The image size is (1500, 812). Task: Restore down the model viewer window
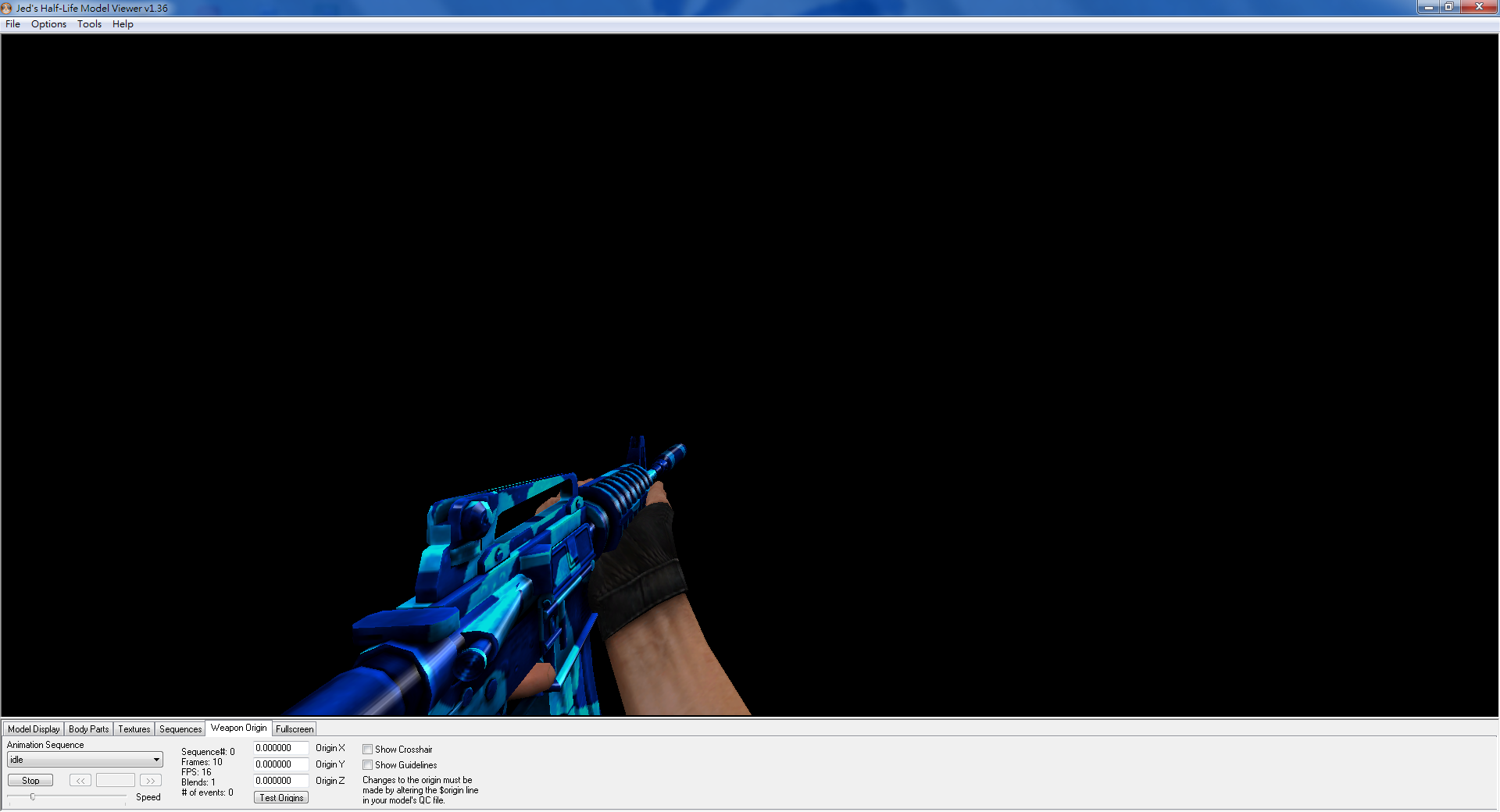(x=1448, y=7)
